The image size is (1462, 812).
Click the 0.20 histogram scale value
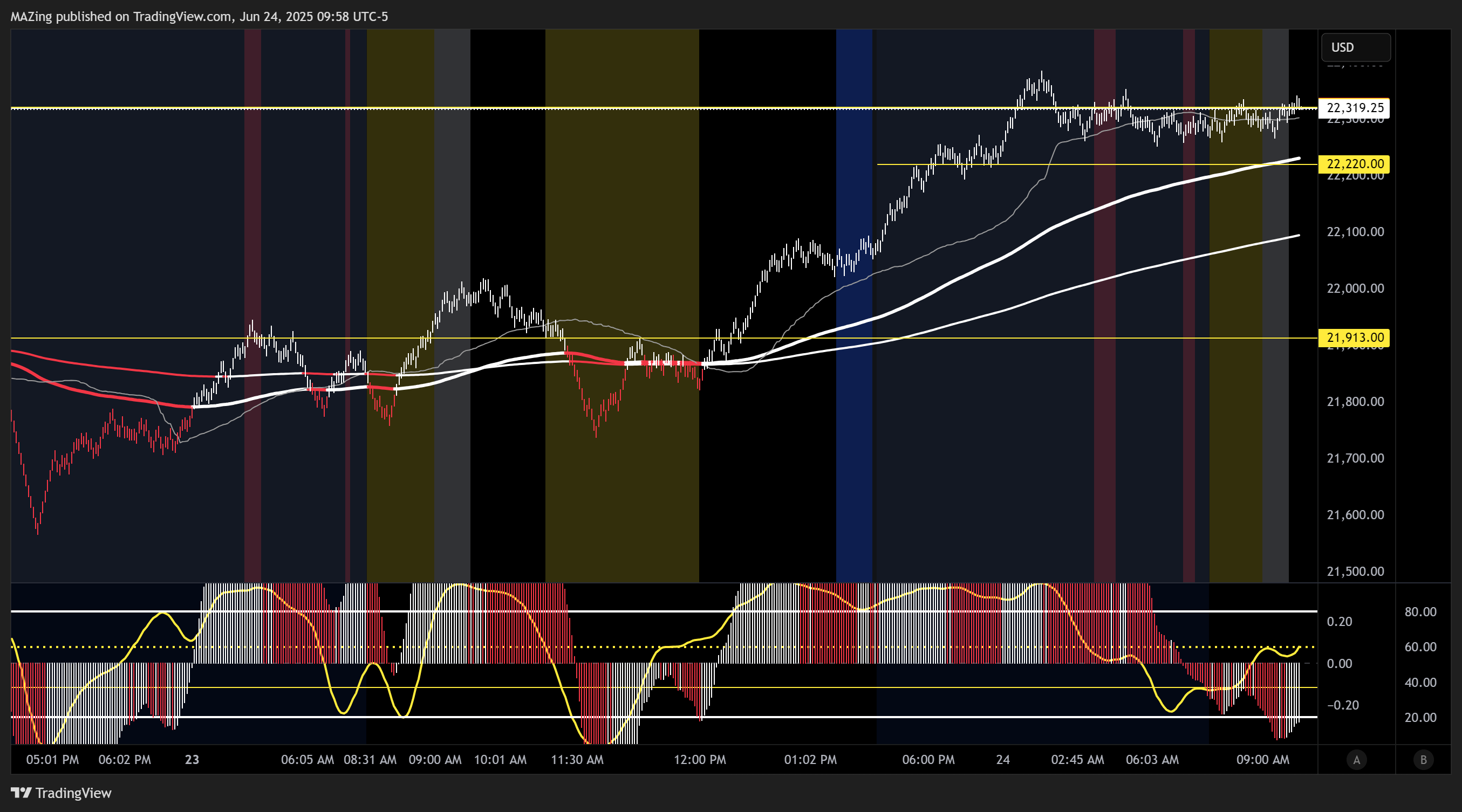1340,622
